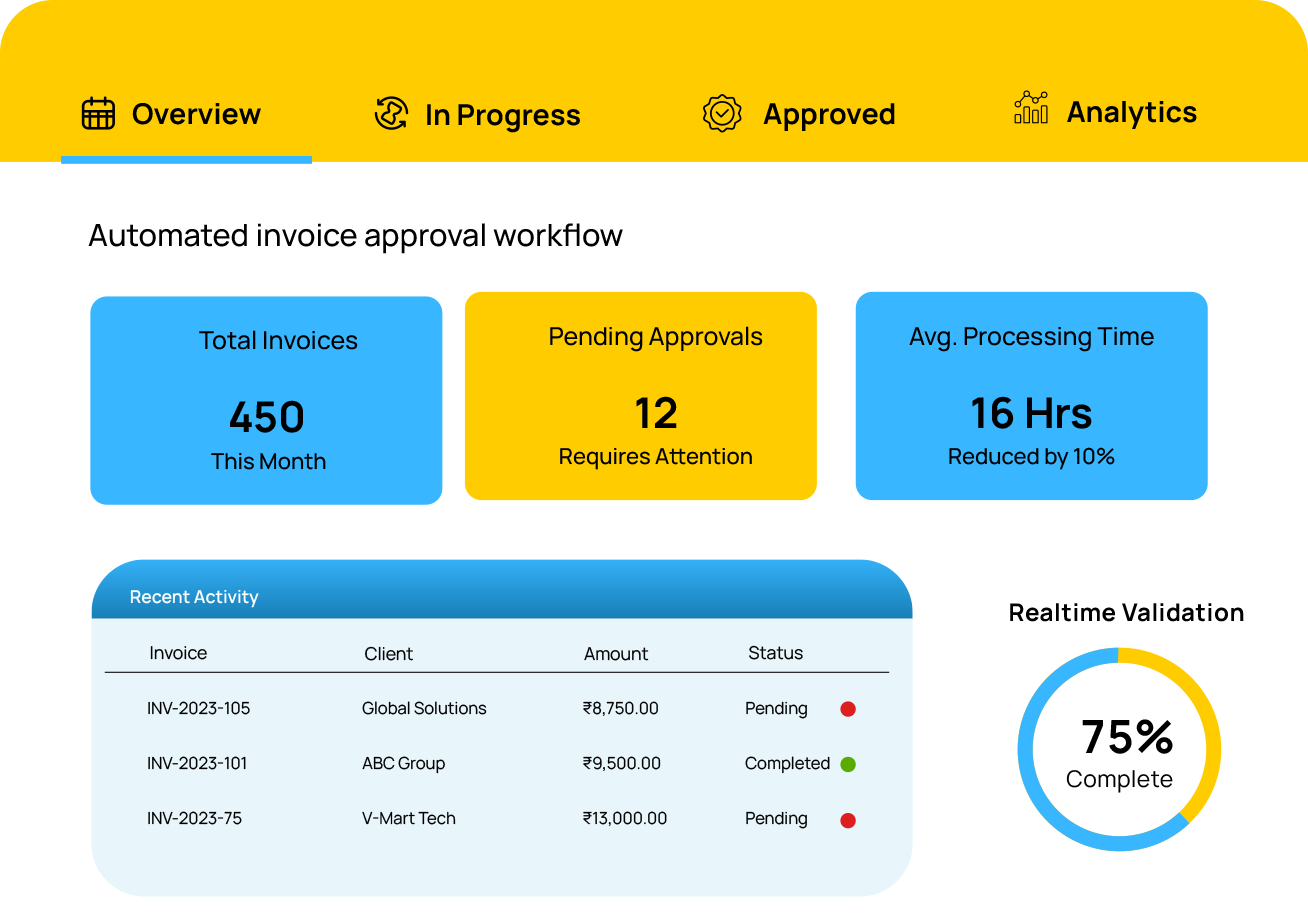Viewport: 1308px width, 919px height.
Task: Click the Recent Activity panel header
Action: [x=193, y=596]
